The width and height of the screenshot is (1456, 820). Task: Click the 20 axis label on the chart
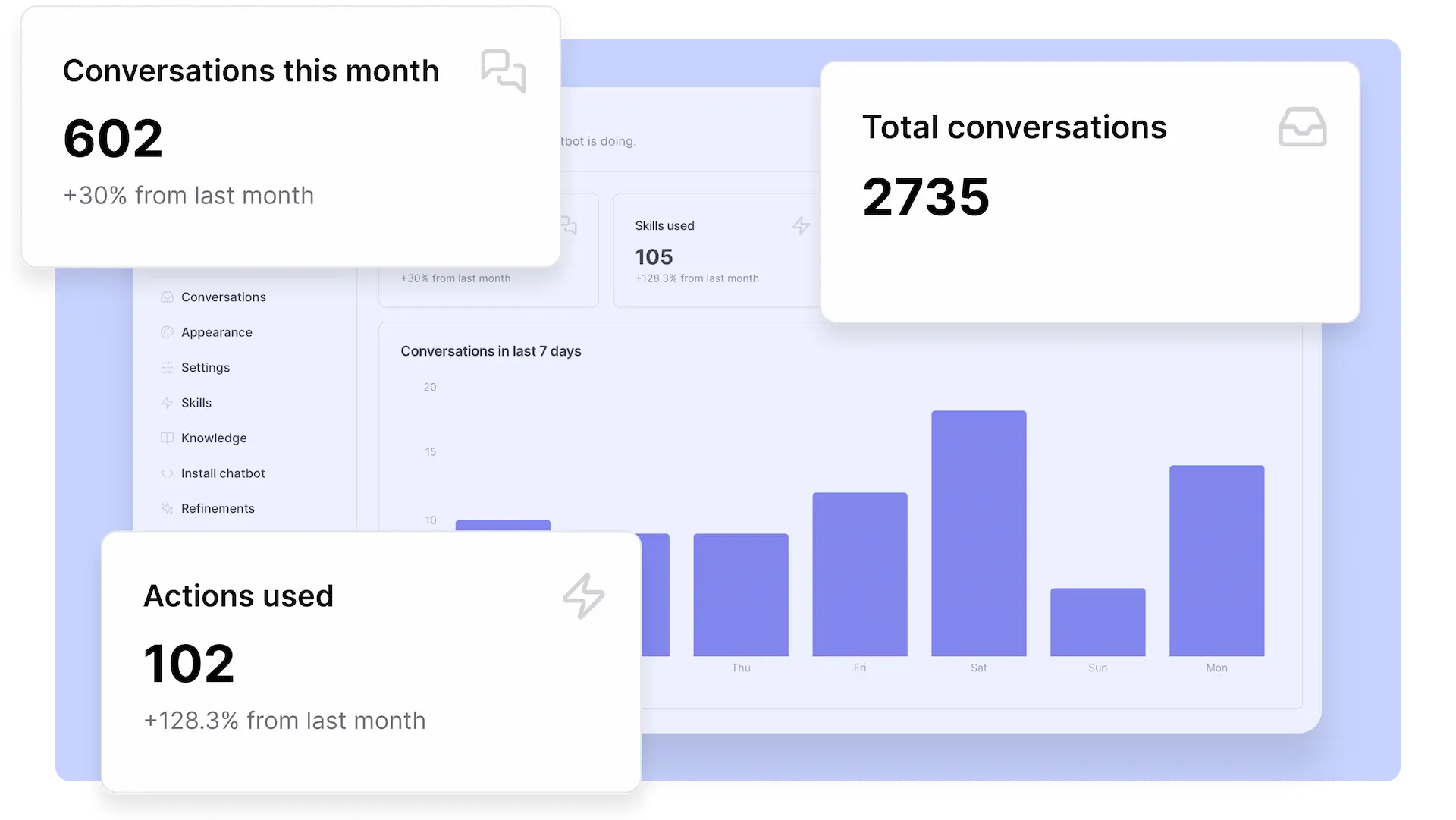430,387
